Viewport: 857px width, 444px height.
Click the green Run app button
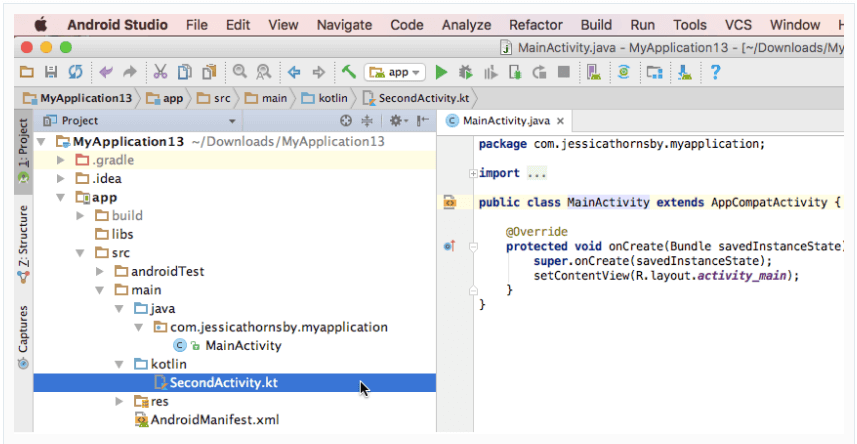441,72
